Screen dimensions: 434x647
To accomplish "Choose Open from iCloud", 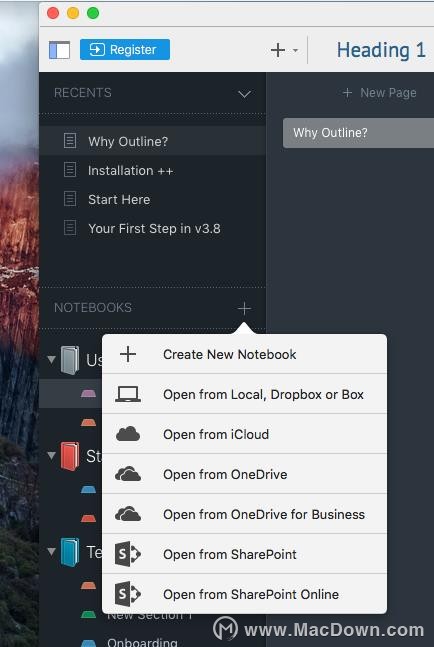I will coord(244,434).
